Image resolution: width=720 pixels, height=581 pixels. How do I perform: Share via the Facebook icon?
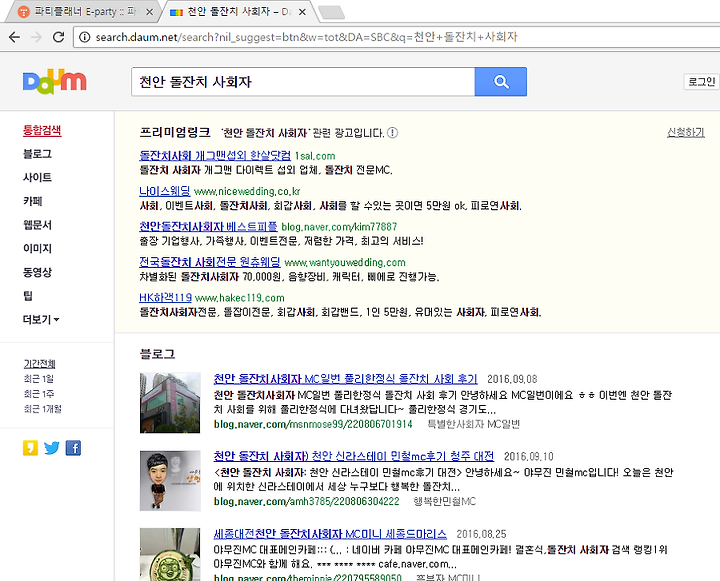[73, 448]
